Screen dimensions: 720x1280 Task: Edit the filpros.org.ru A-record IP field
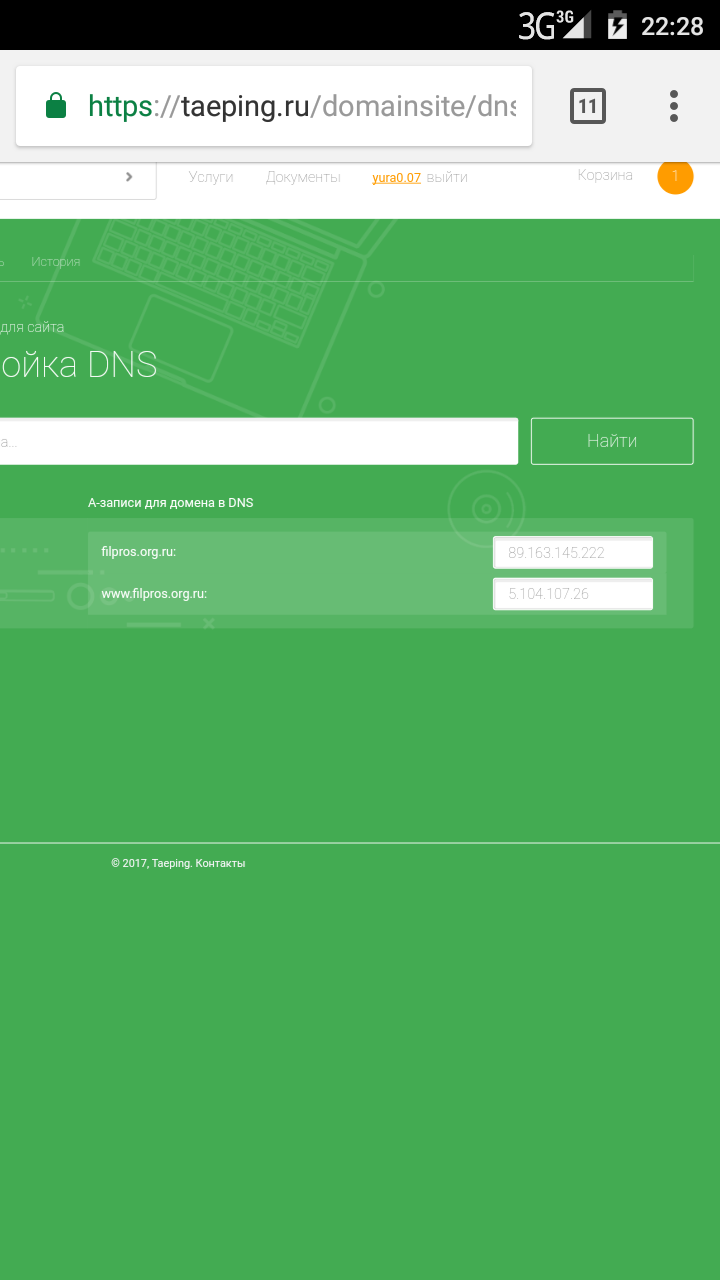573,552
